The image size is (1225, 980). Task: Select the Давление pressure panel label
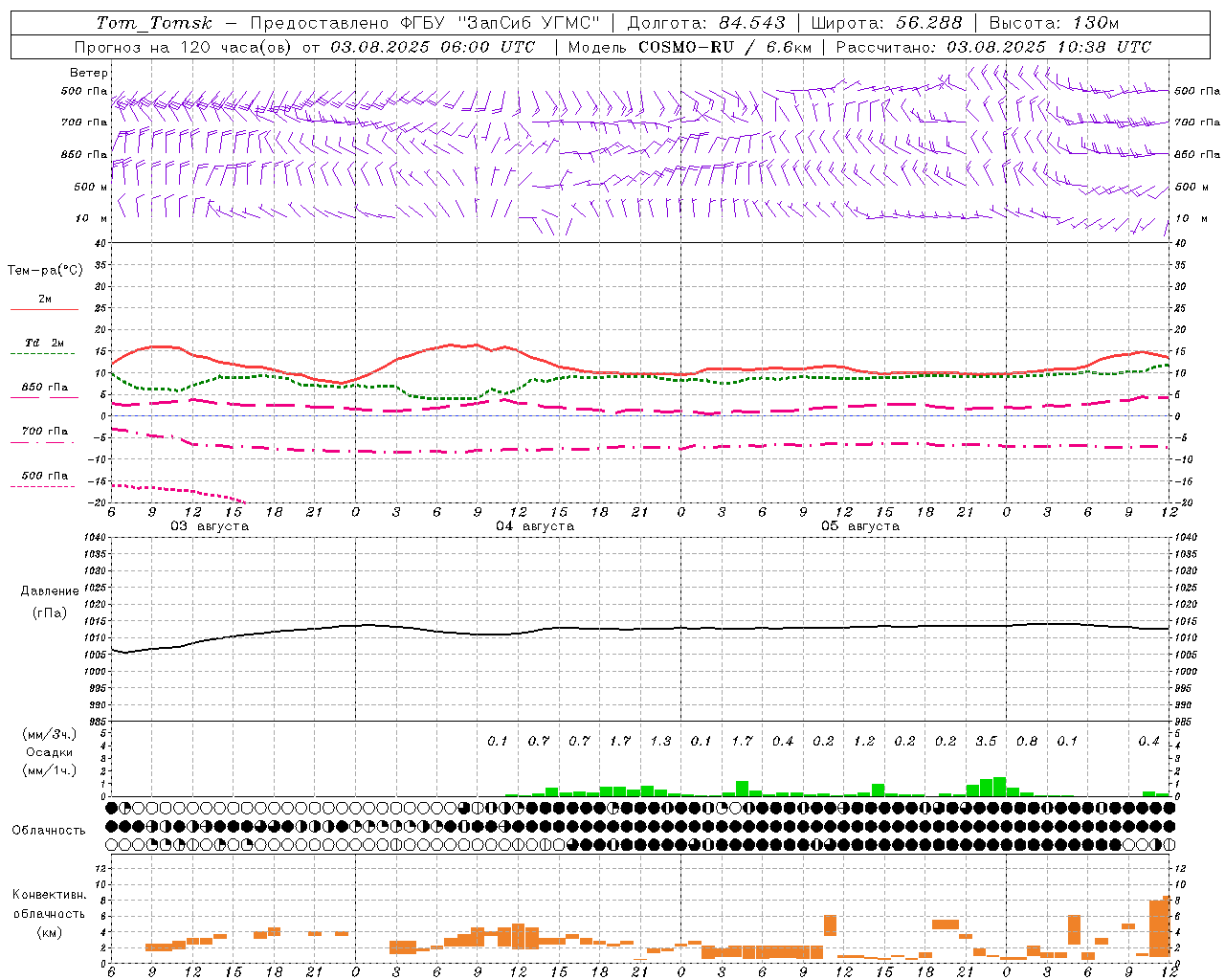50,591
